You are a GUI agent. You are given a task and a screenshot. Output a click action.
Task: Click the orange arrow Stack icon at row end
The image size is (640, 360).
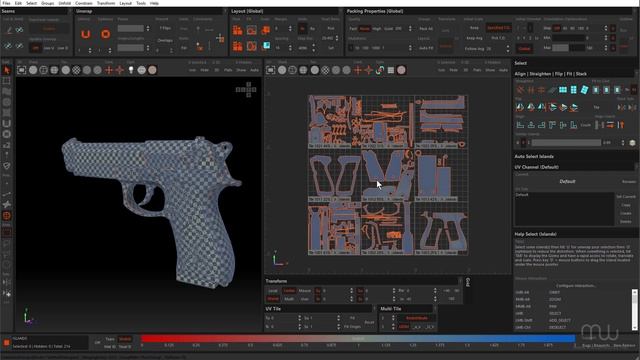(x=621, y=125)
